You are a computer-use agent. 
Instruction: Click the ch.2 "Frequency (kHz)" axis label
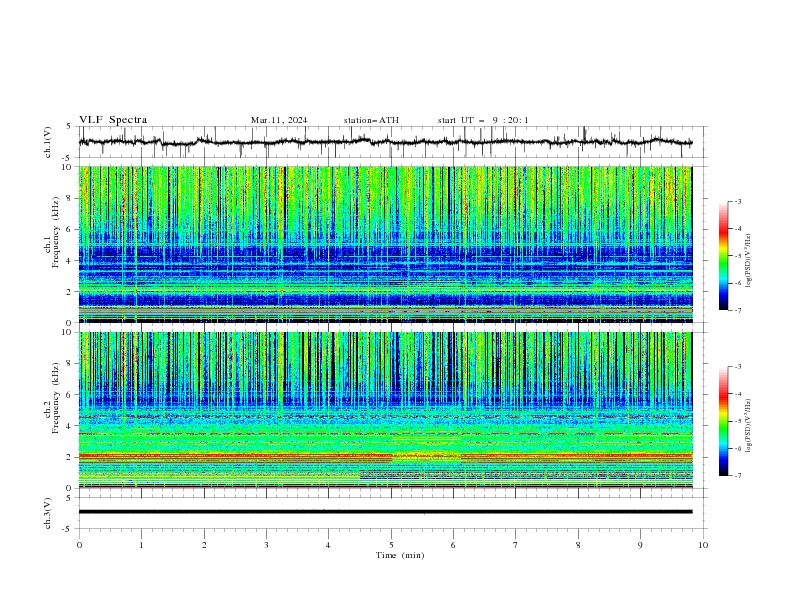56,398
